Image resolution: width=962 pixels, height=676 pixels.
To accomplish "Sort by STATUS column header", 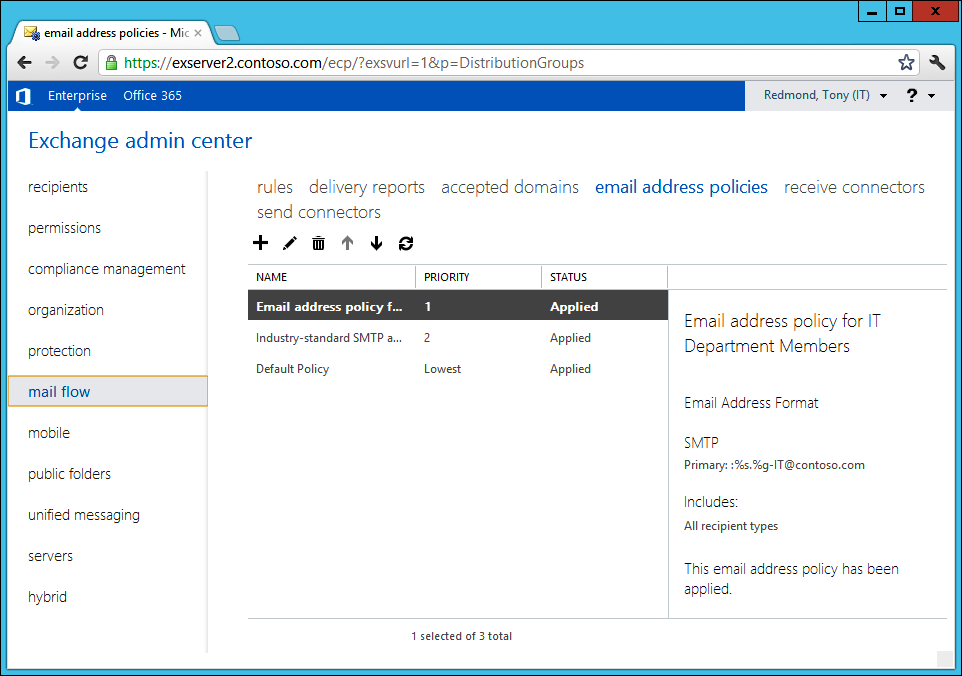I will [x=604, y=277].
